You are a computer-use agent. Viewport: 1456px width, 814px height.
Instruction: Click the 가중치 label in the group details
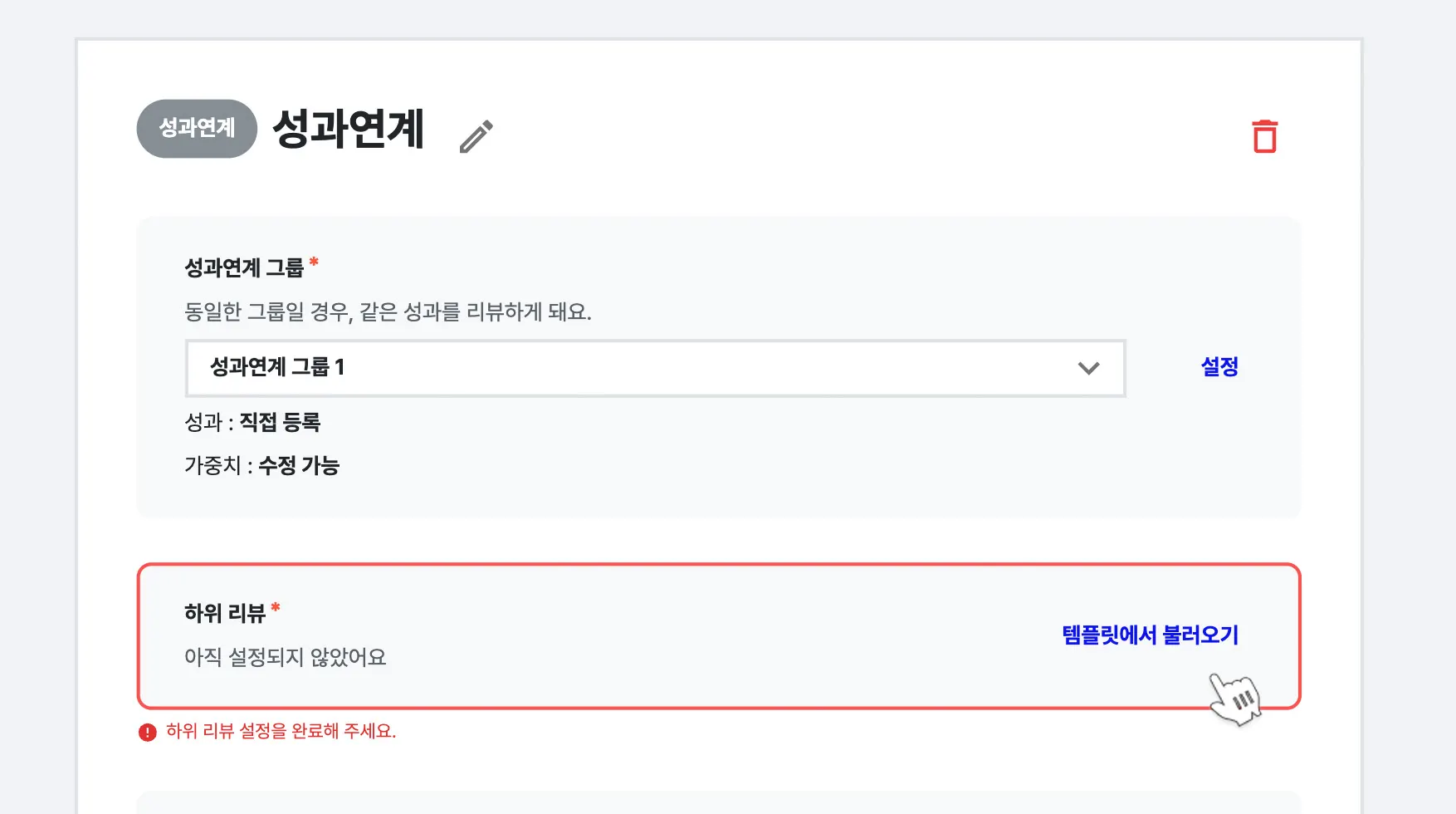213,466
